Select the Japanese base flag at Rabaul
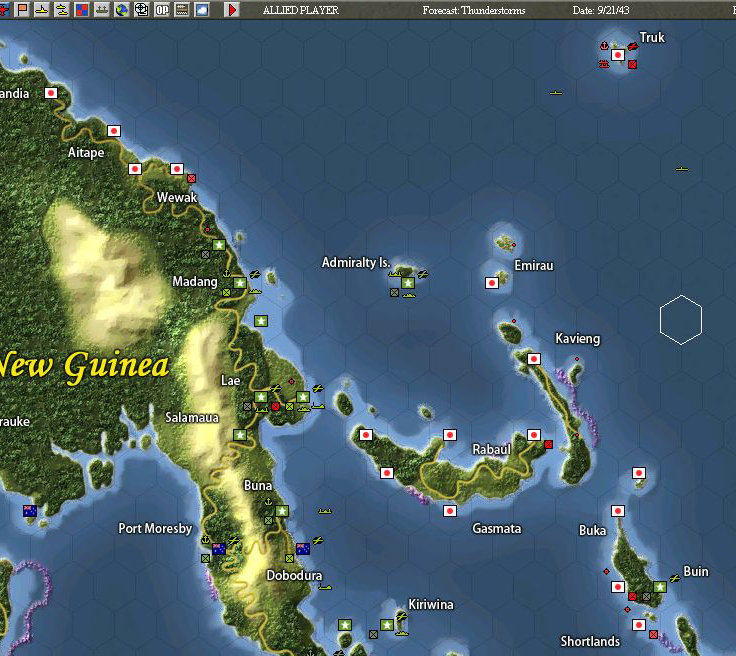Viewport: 736px width, 656px height. (x=534, y=435)
